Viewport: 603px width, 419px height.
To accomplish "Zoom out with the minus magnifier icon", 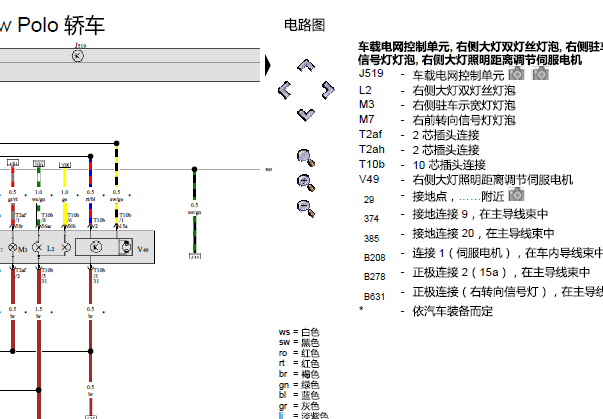I will [x=306, y=209].
